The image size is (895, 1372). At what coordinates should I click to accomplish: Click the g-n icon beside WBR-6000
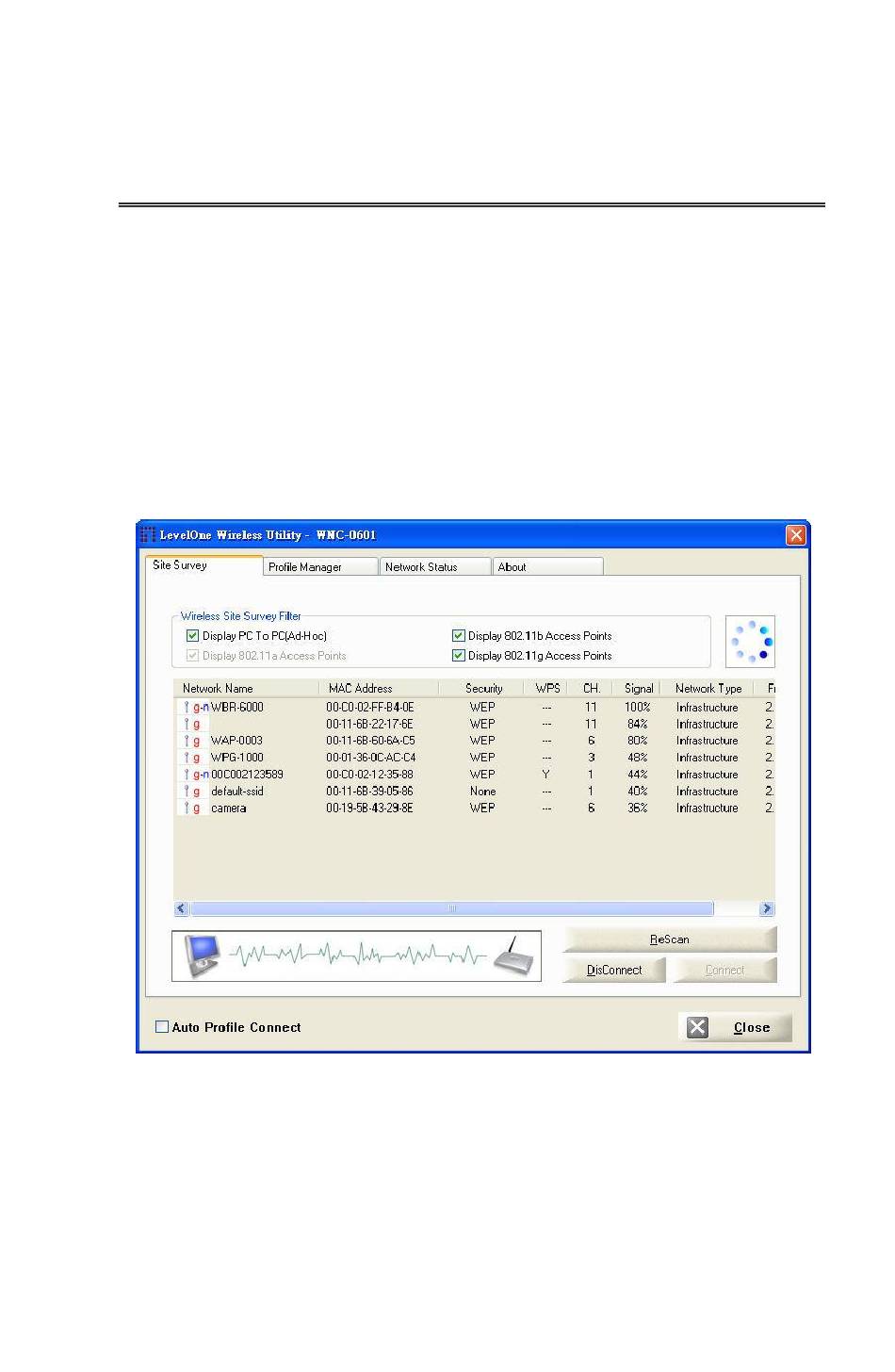(197, 708)
